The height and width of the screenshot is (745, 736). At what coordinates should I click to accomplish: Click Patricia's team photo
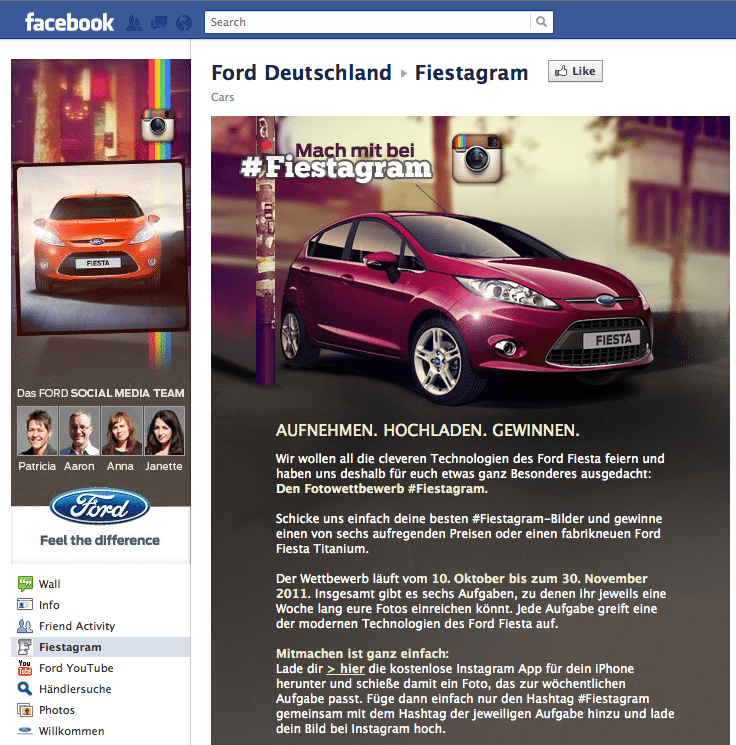click(x=37, y=430)
